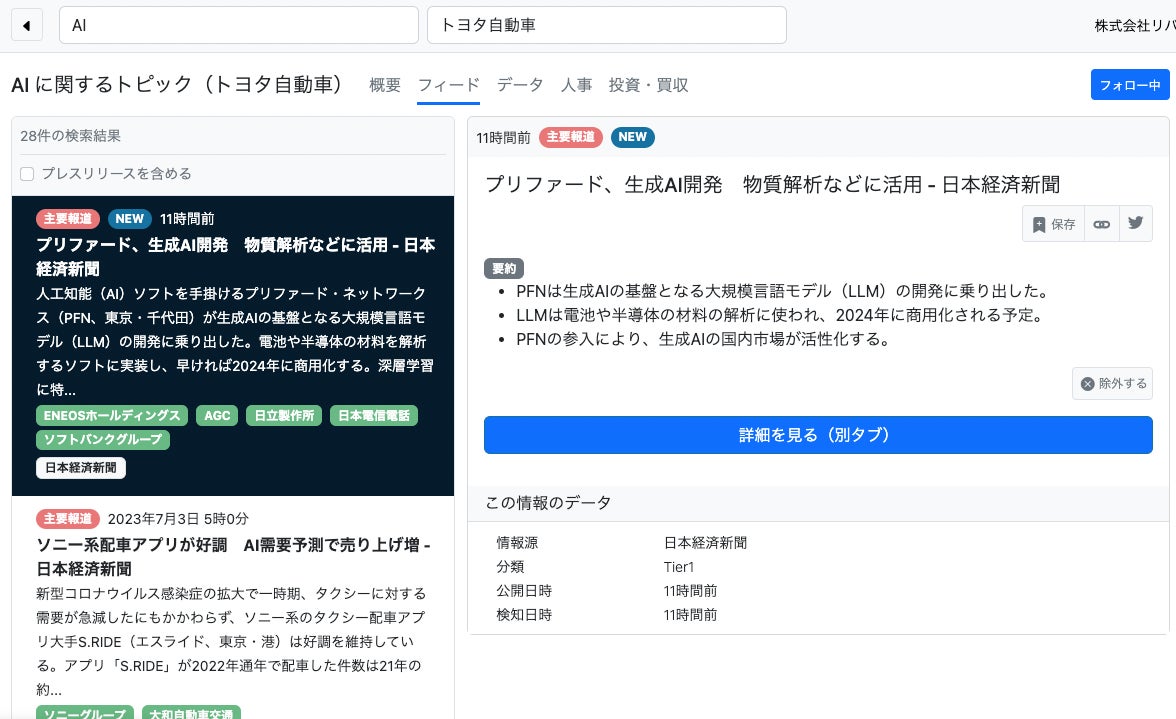Click the Tier1 classification value
Image resolution: width=1176 pixels, height=719 pixels.
679,567
